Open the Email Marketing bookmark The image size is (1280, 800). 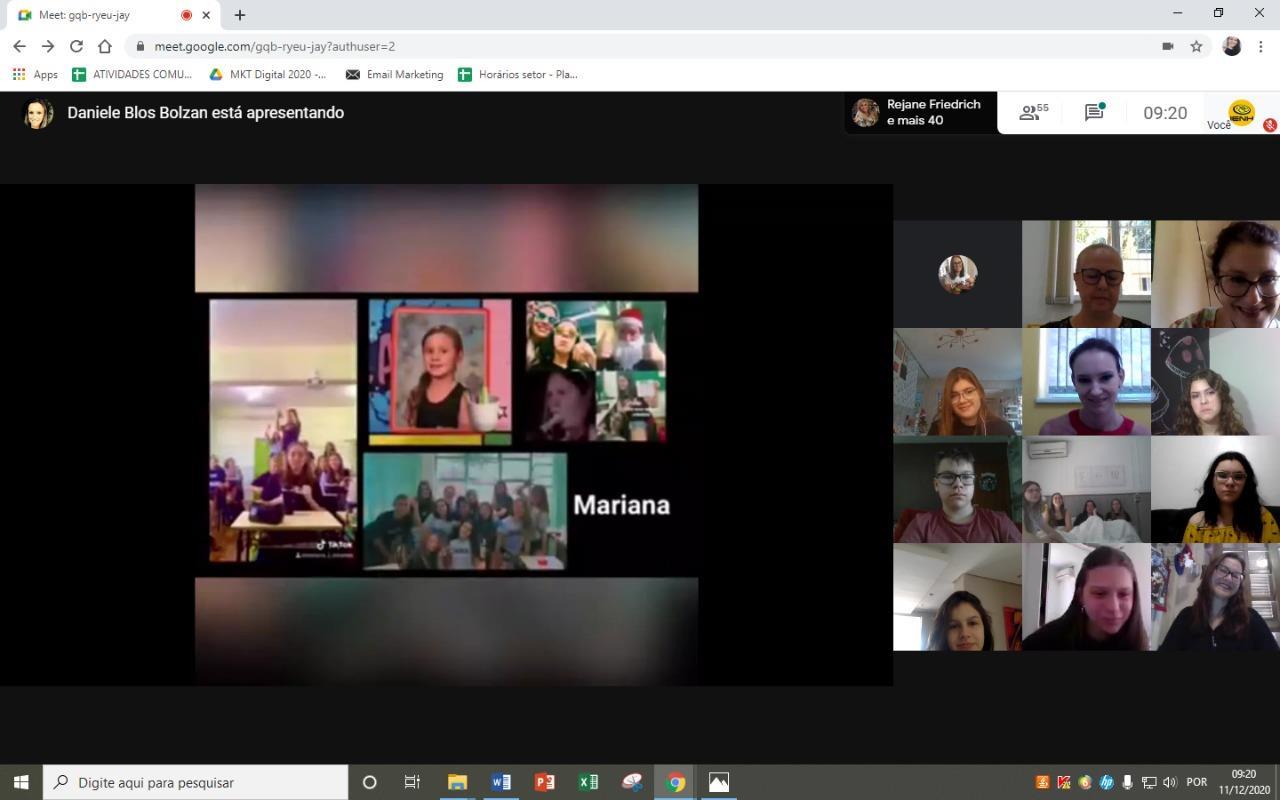pyautogui.click(x=394, y=74)
